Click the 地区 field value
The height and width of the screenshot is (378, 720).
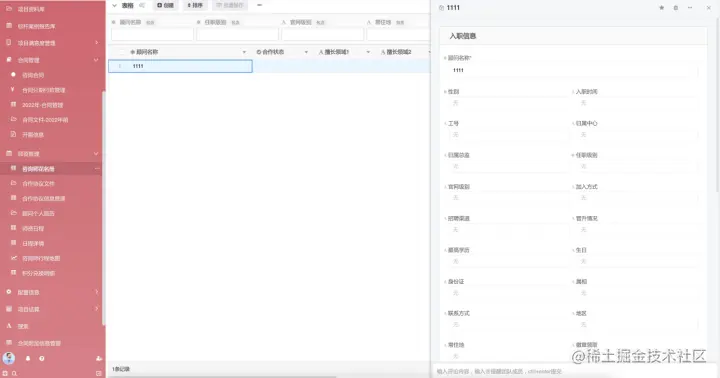pyautogui.click(x=637, y=325)
